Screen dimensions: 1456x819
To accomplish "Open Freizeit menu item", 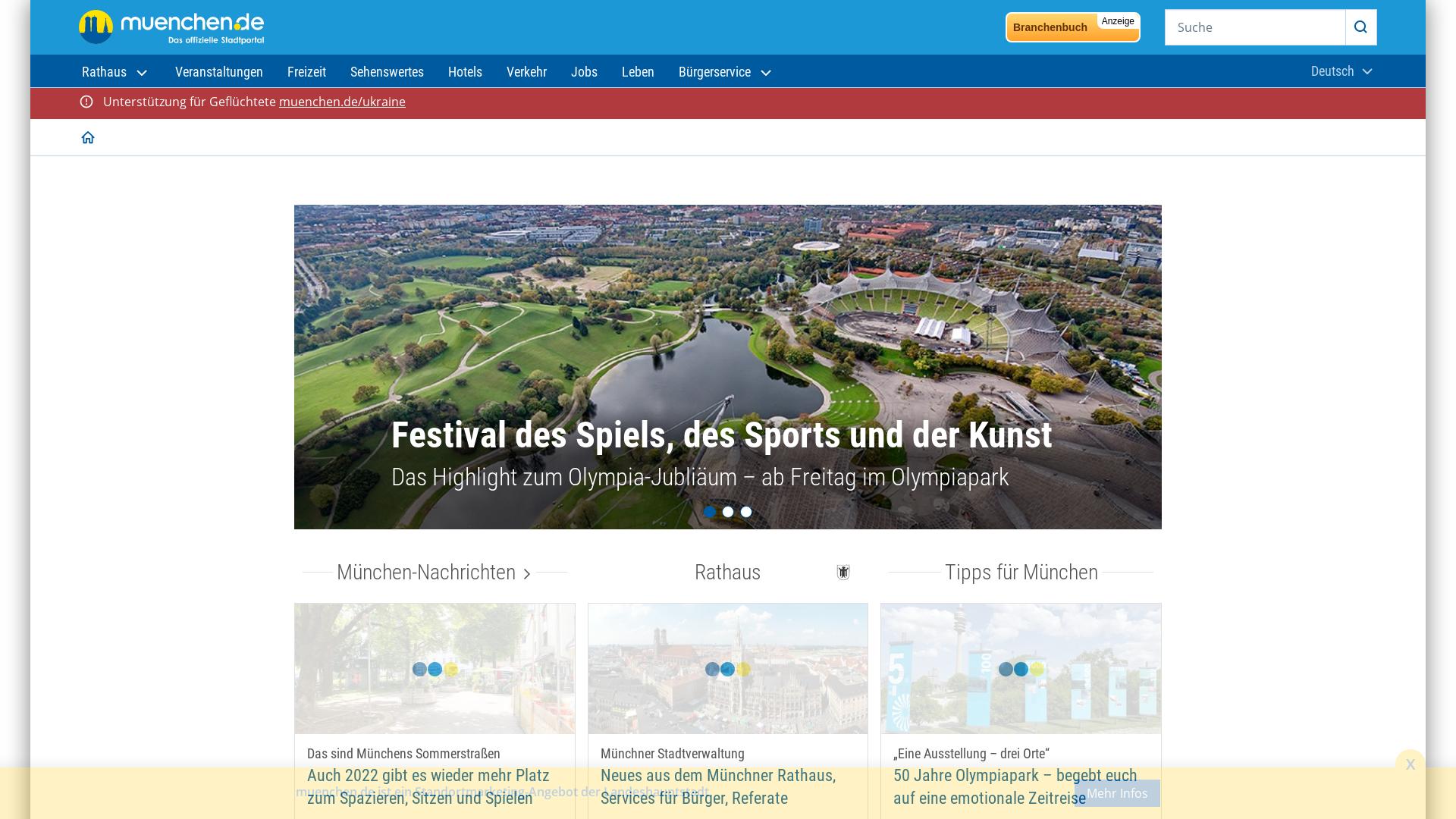I will [306, 72].
